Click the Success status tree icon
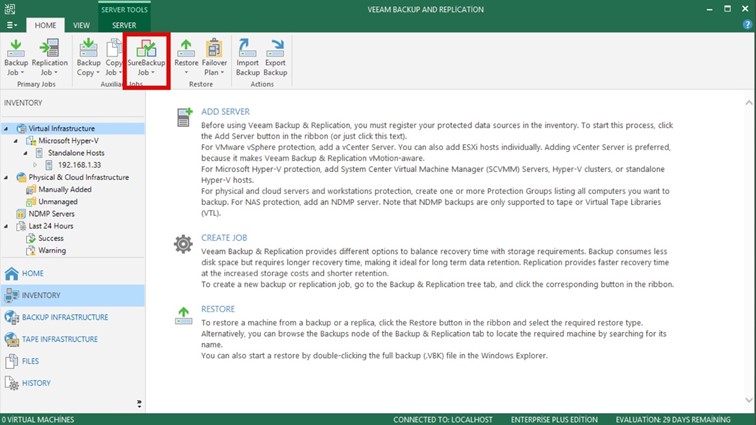 pos(31,238)
